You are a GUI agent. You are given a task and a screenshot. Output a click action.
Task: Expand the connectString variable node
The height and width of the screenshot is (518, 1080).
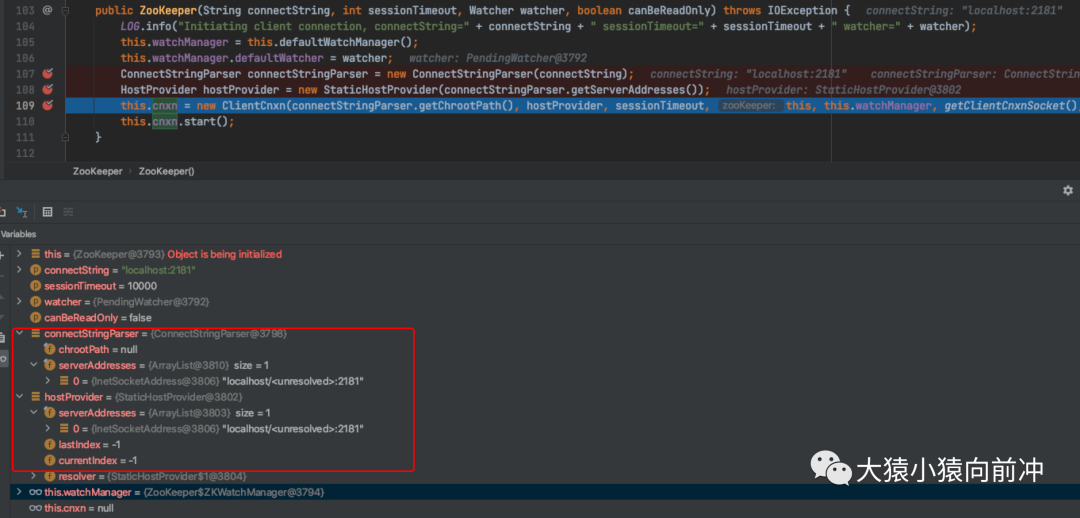(19, 270)
